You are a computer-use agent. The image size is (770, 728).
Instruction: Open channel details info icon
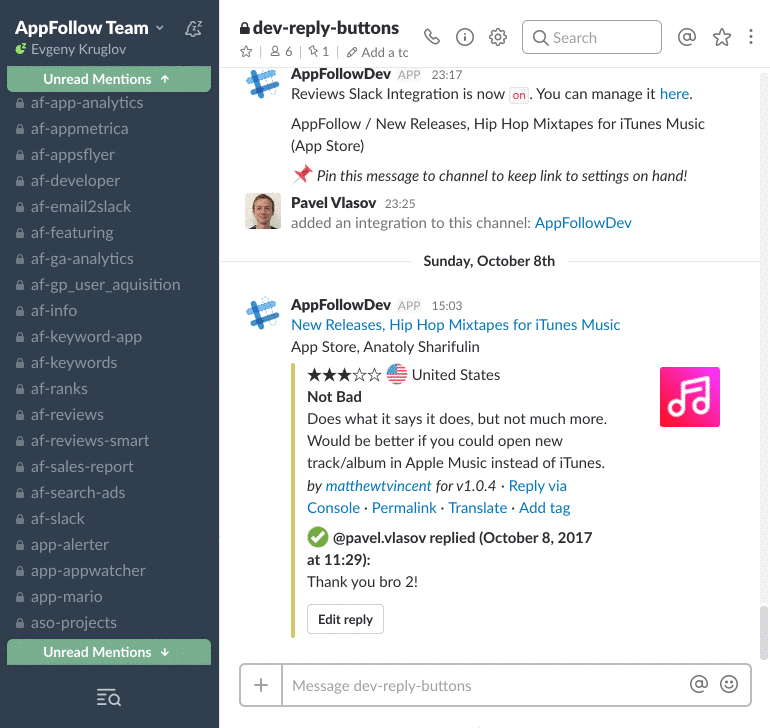[465, 37]
